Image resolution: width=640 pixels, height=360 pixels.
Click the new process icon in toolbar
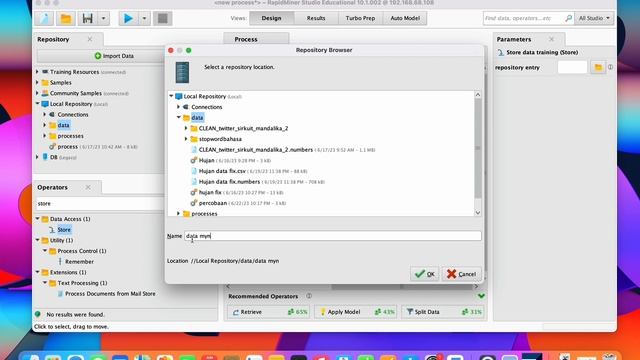[x=44, y=18]
